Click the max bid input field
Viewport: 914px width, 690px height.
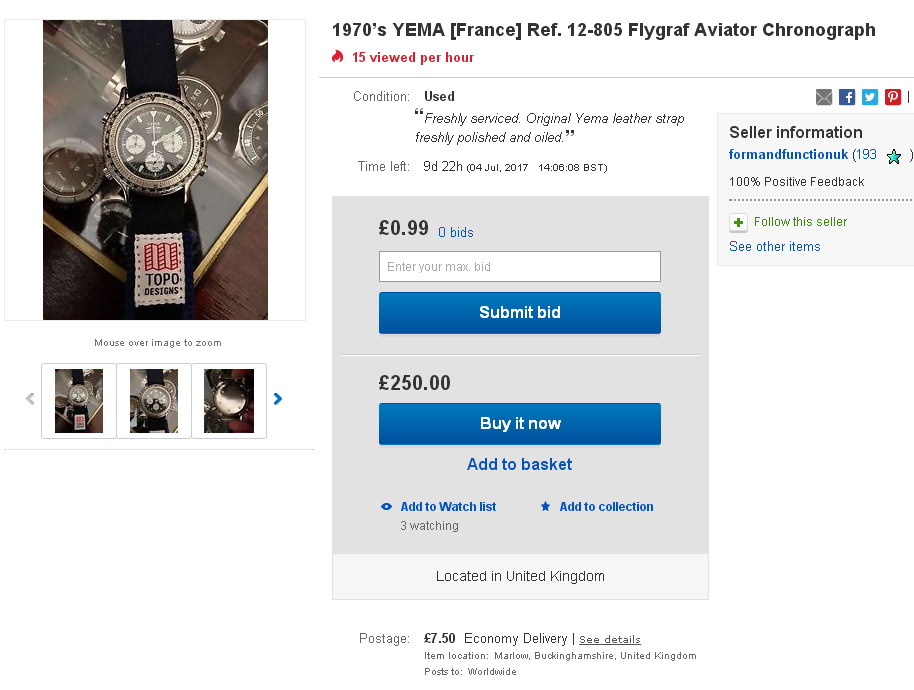point(519,267)
